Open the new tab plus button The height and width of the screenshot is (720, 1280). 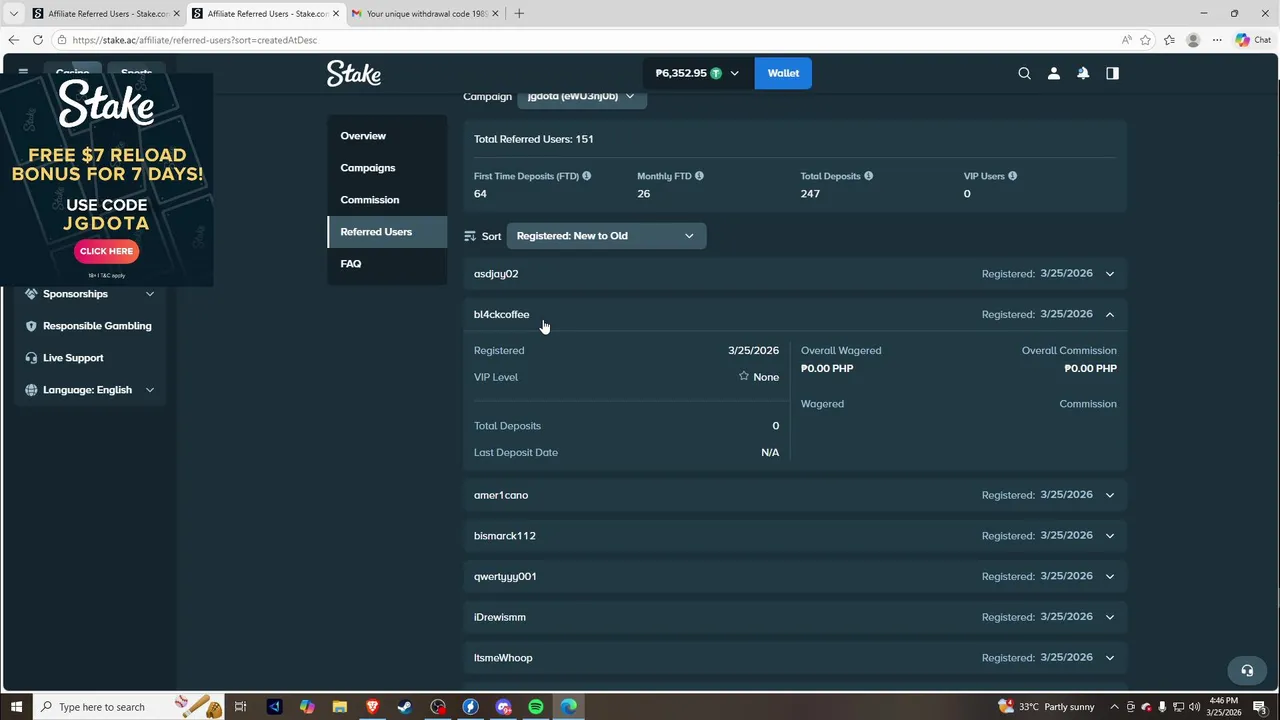coord(518,13)
